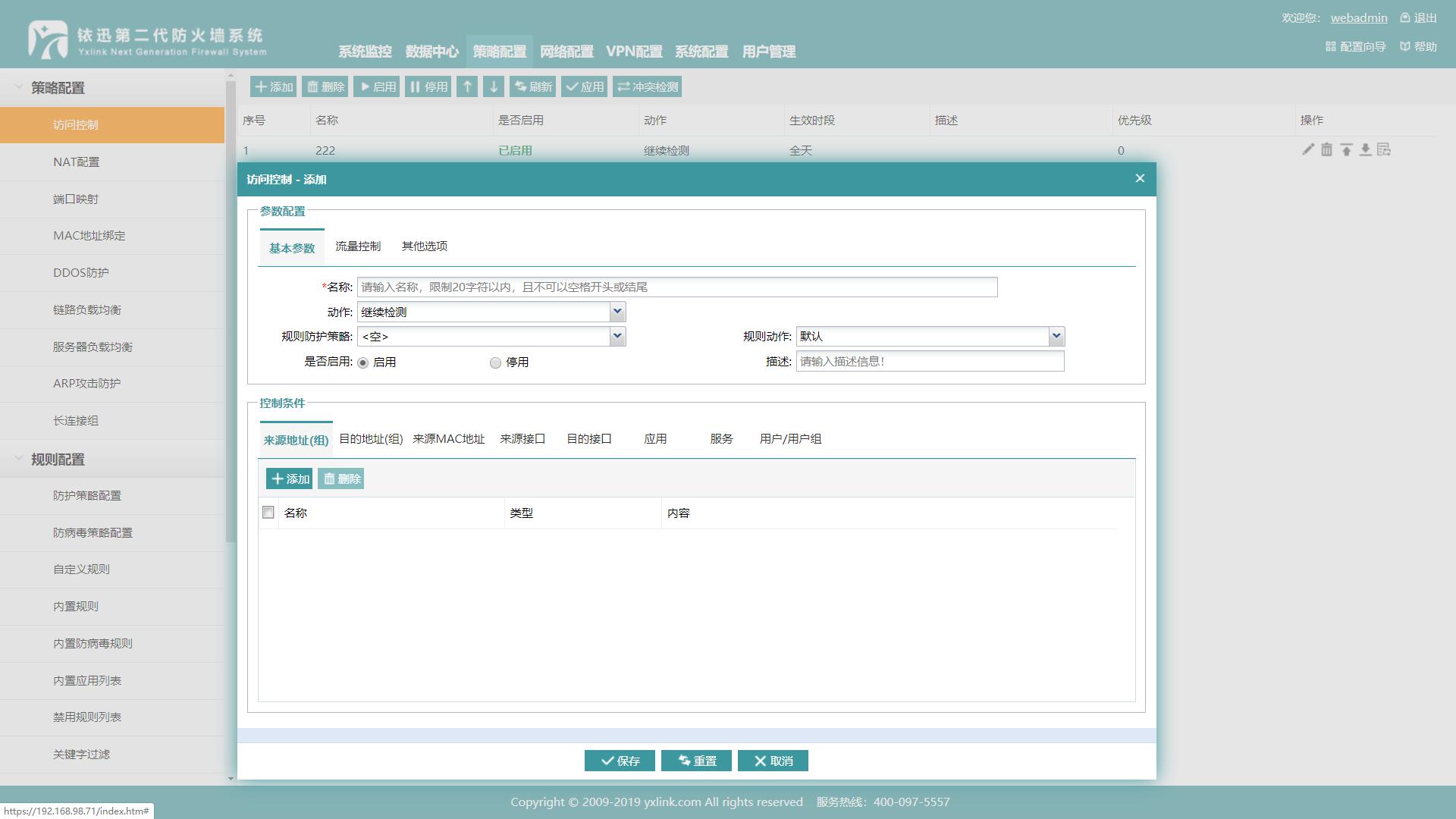Open the 目的接口 tab
Image resolution: width=1456 pixels, height=819 pixels.
(589, 438)
